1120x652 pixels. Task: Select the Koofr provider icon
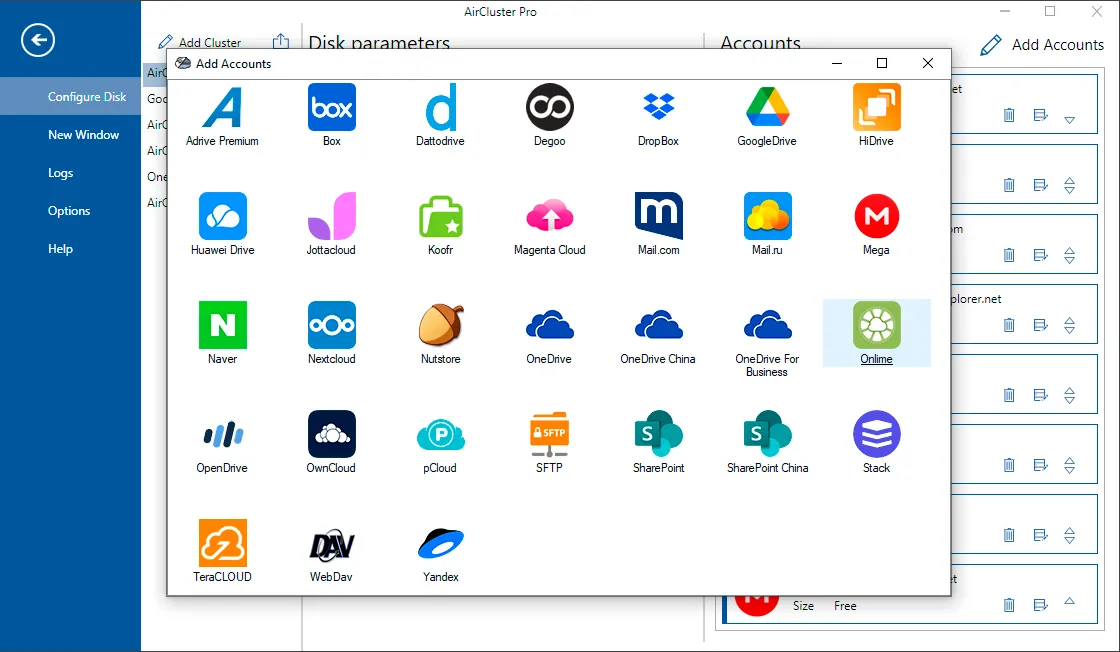click(441, 216)
